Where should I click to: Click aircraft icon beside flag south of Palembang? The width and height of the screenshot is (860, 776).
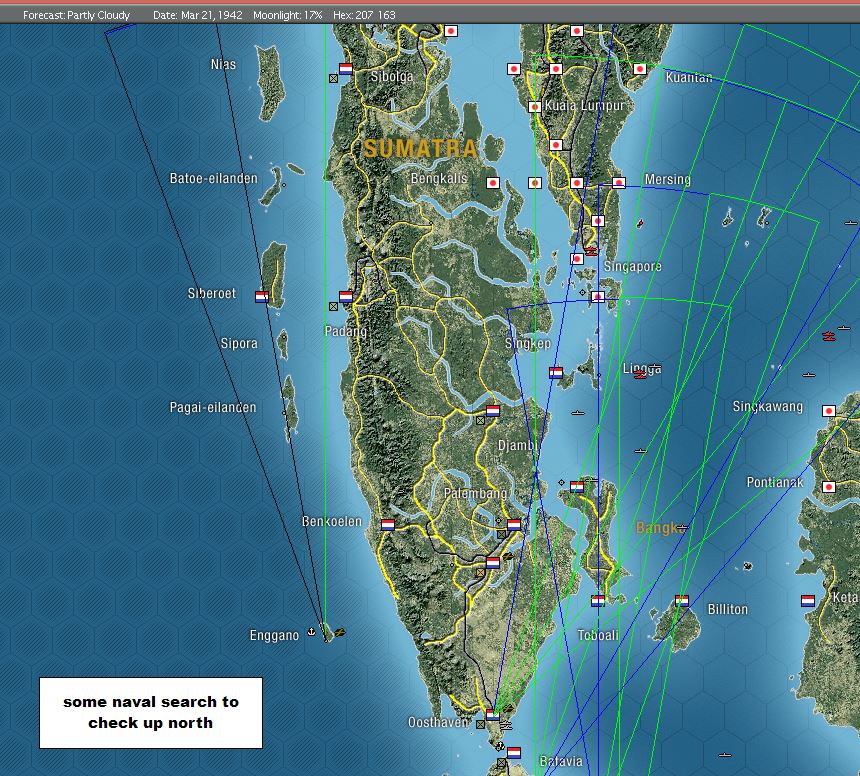508,556
